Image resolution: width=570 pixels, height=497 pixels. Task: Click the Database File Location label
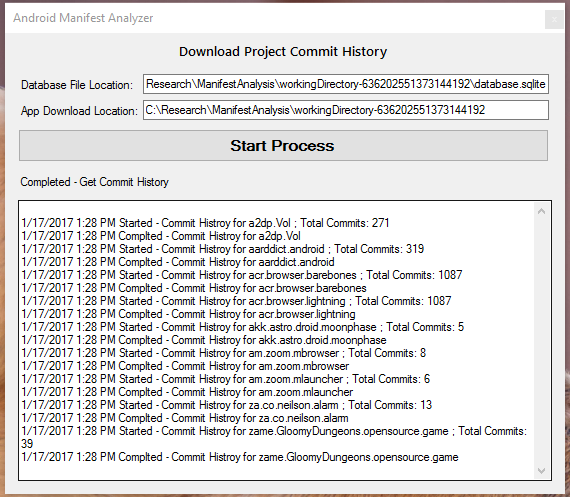(77, 85)
